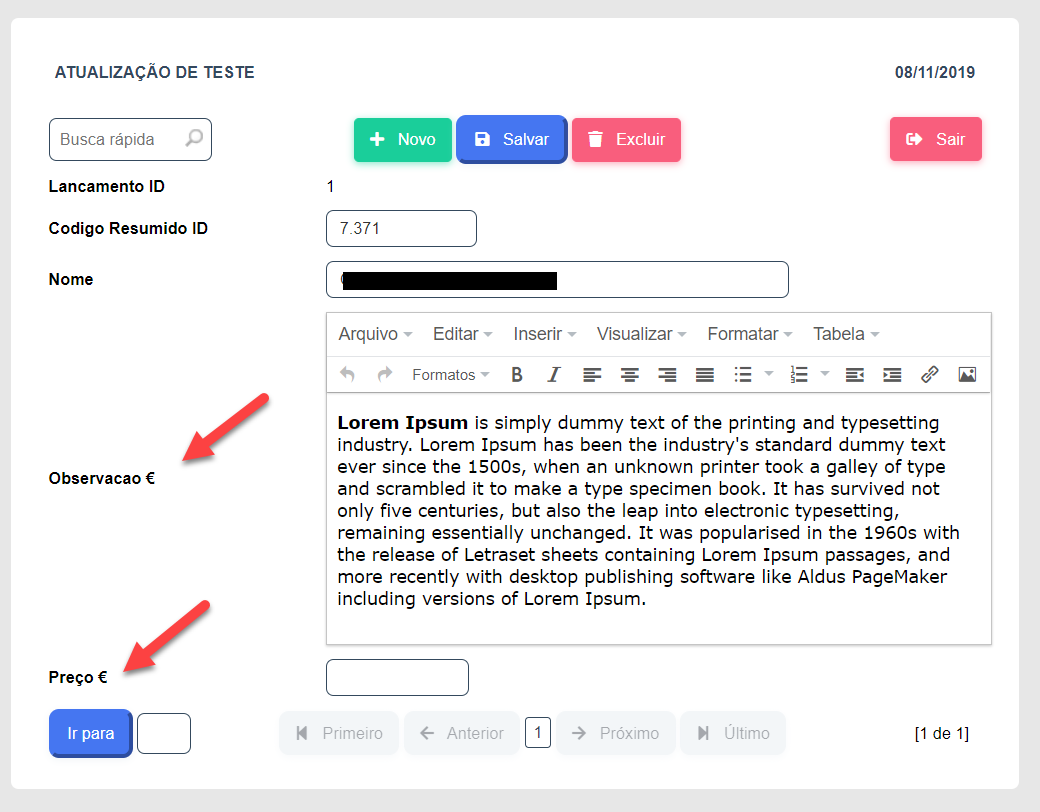Image resolution: width=1040 pixels, height=812 pixels.
Task: Apply italic formatting in the editor
Action: [554, 375]
